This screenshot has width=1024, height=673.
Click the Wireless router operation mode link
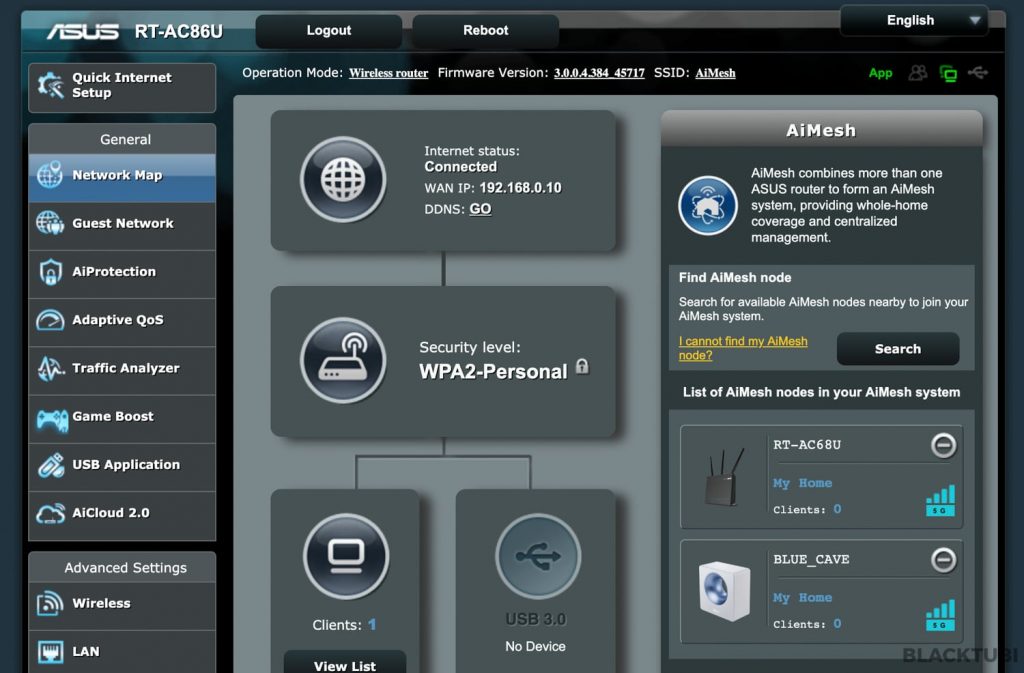389,73
